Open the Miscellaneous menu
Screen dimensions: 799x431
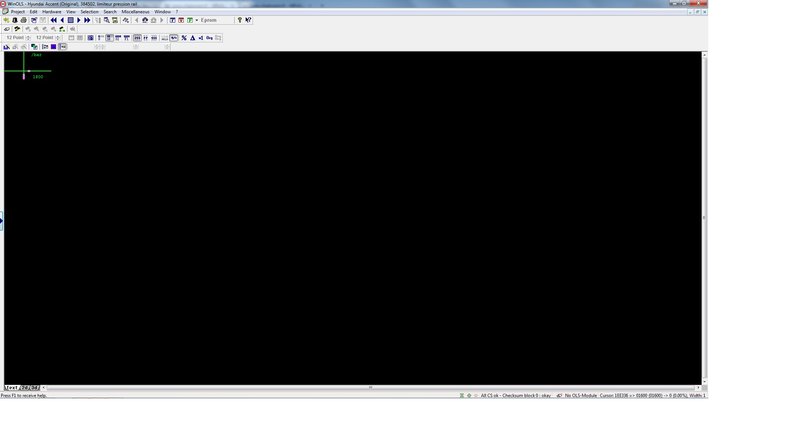coord(136,11)
